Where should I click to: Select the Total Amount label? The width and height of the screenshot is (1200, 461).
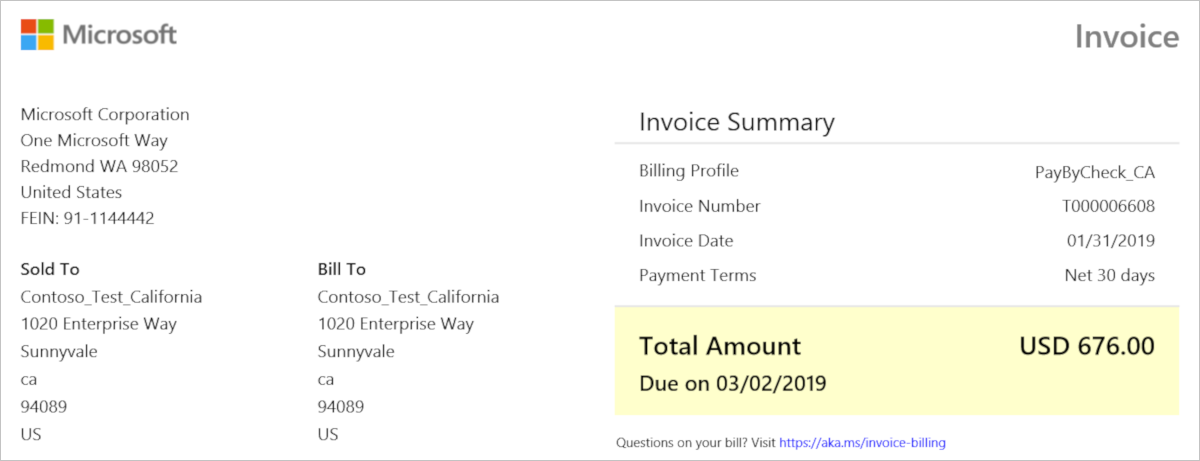tap(720, 347)
